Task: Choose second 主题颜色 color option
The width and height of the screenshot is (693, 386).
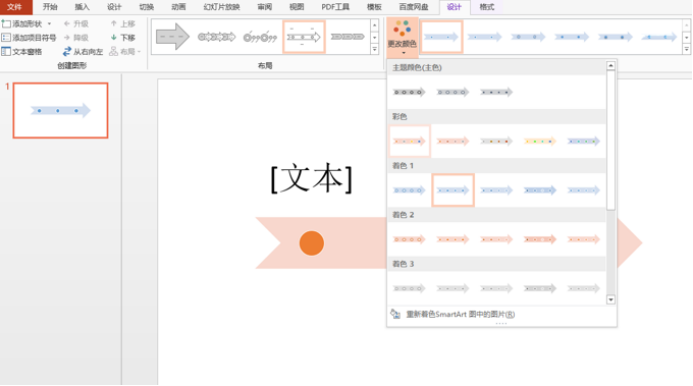Action: coord(453,92)
